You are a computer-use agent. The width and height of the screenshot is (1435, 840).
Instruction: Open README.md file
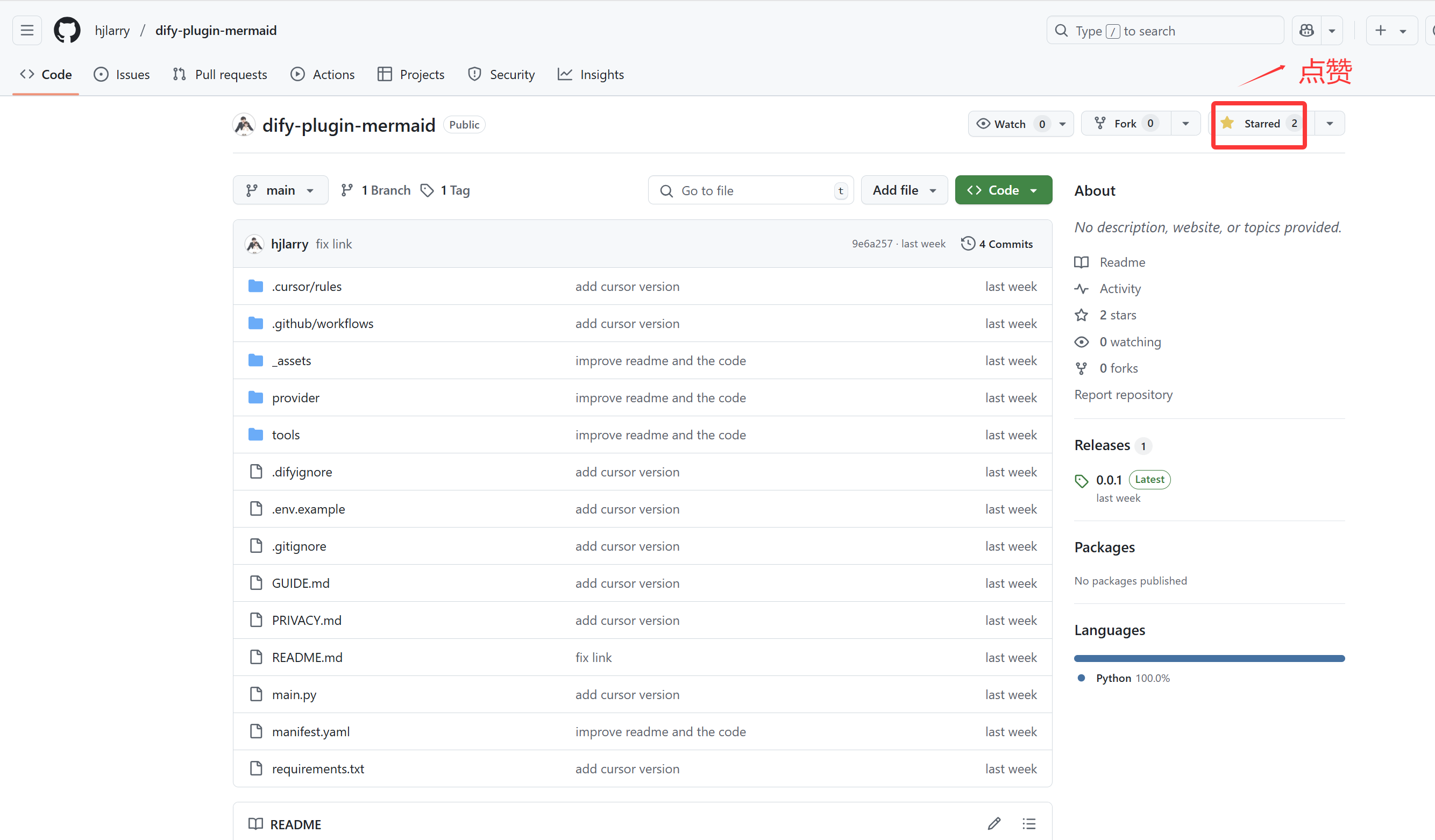307,657
